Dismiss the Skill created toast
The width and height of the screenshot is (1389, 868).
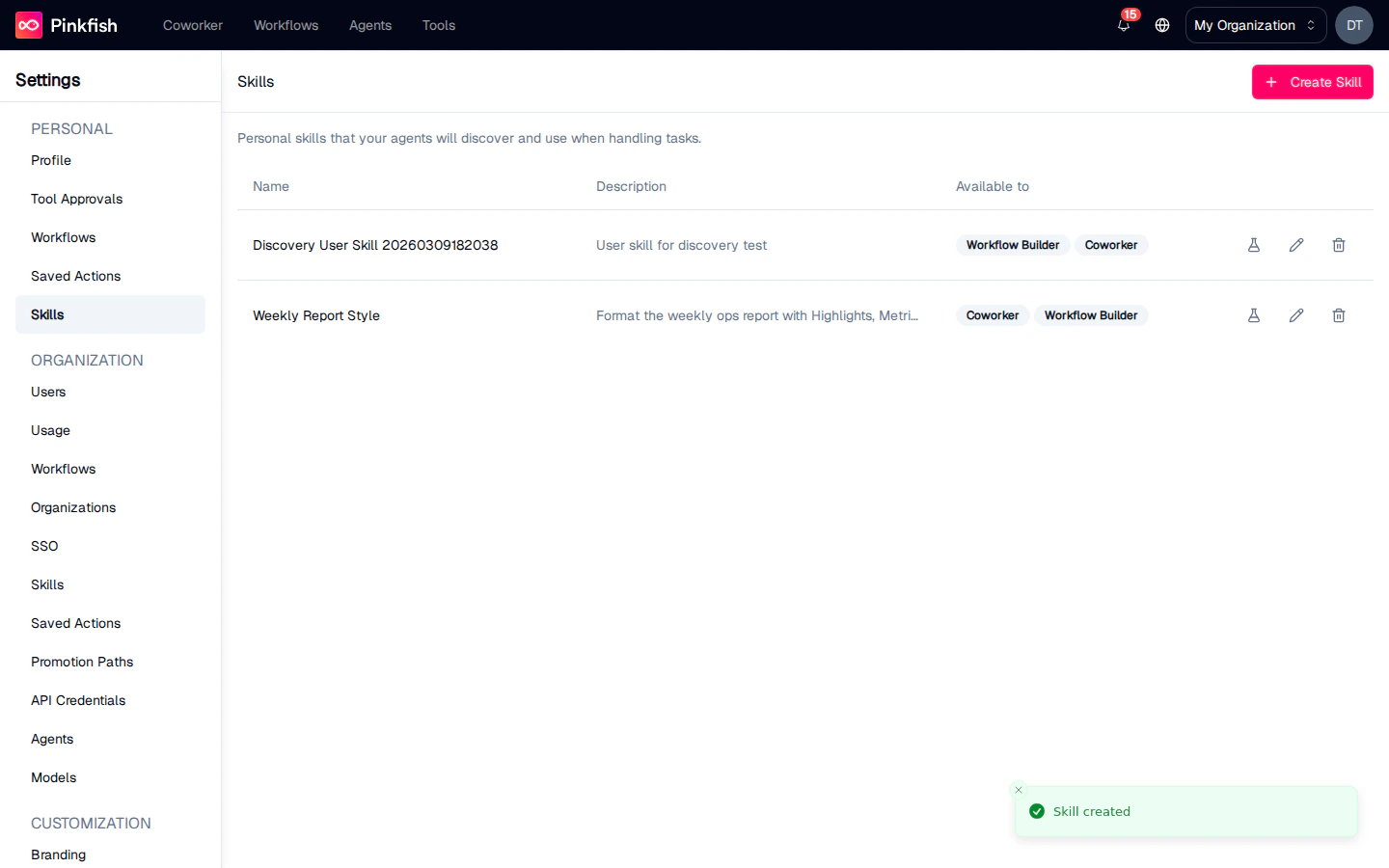click(x=1018, y=790)
